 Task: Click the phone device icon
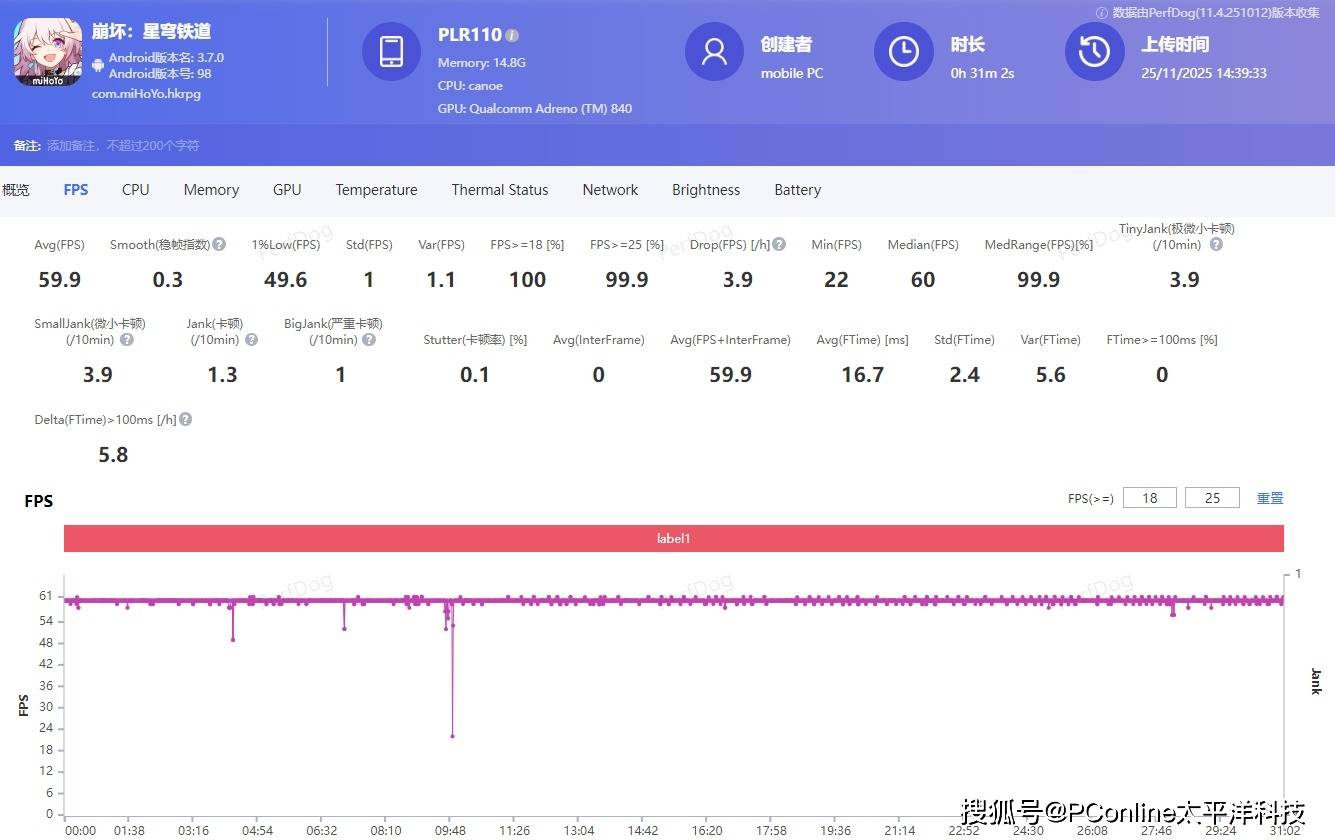point(391,52)
